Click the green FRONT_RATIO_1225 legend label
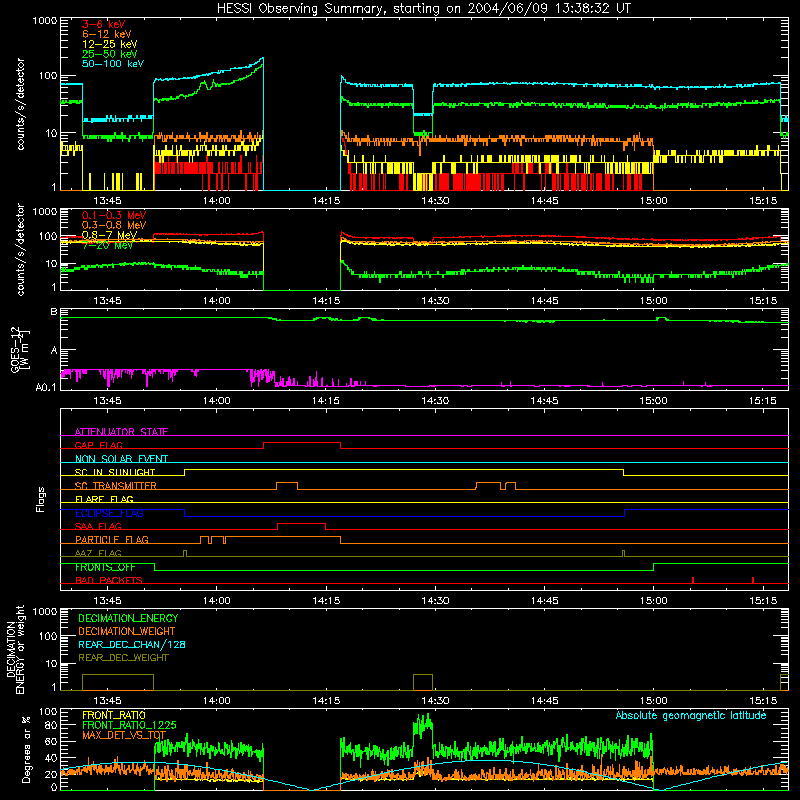The width and height of the screenshot is (800, 800). pyautogui.click(x=129, y=725)
